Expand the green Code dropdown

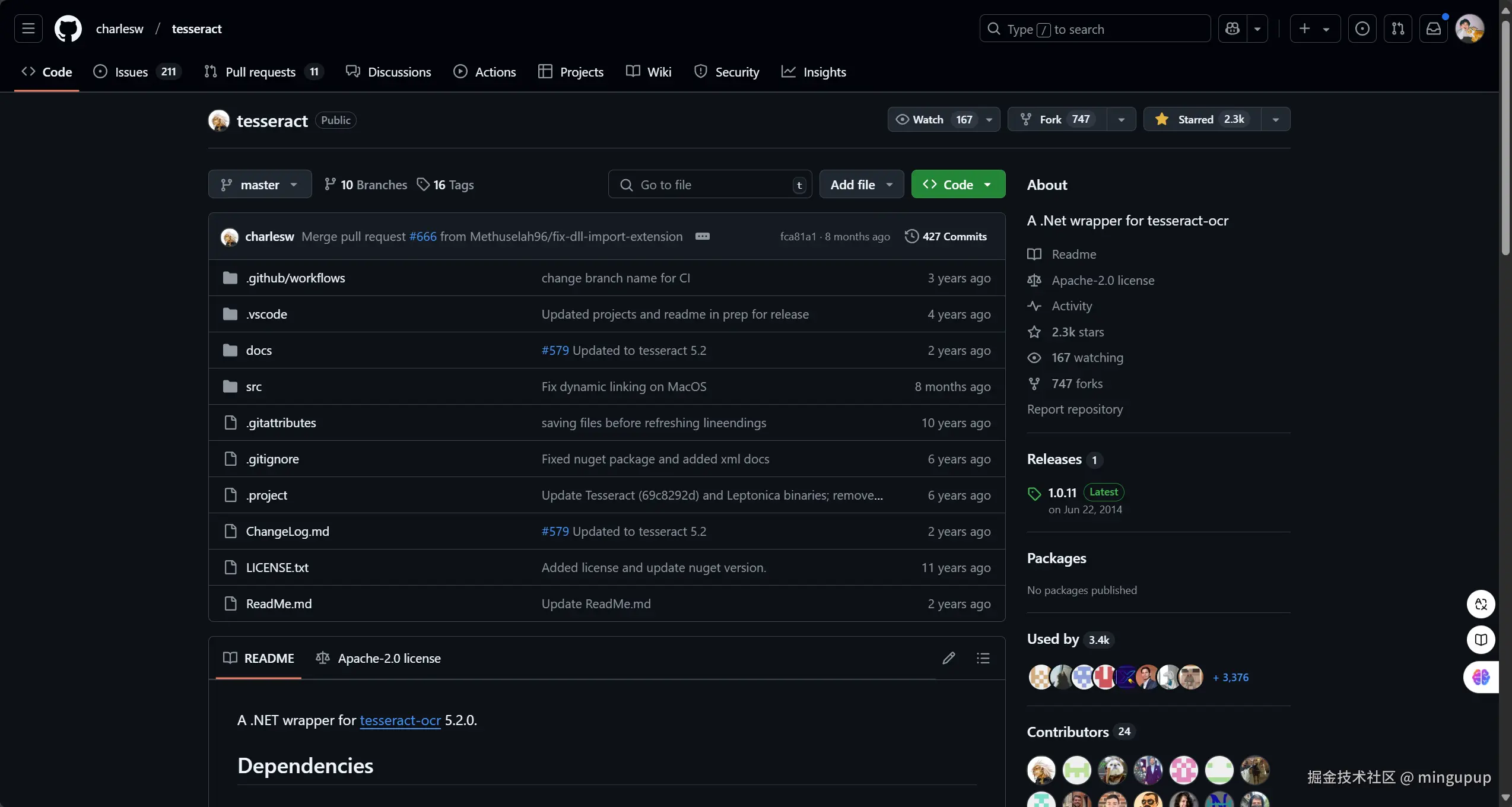958,185
